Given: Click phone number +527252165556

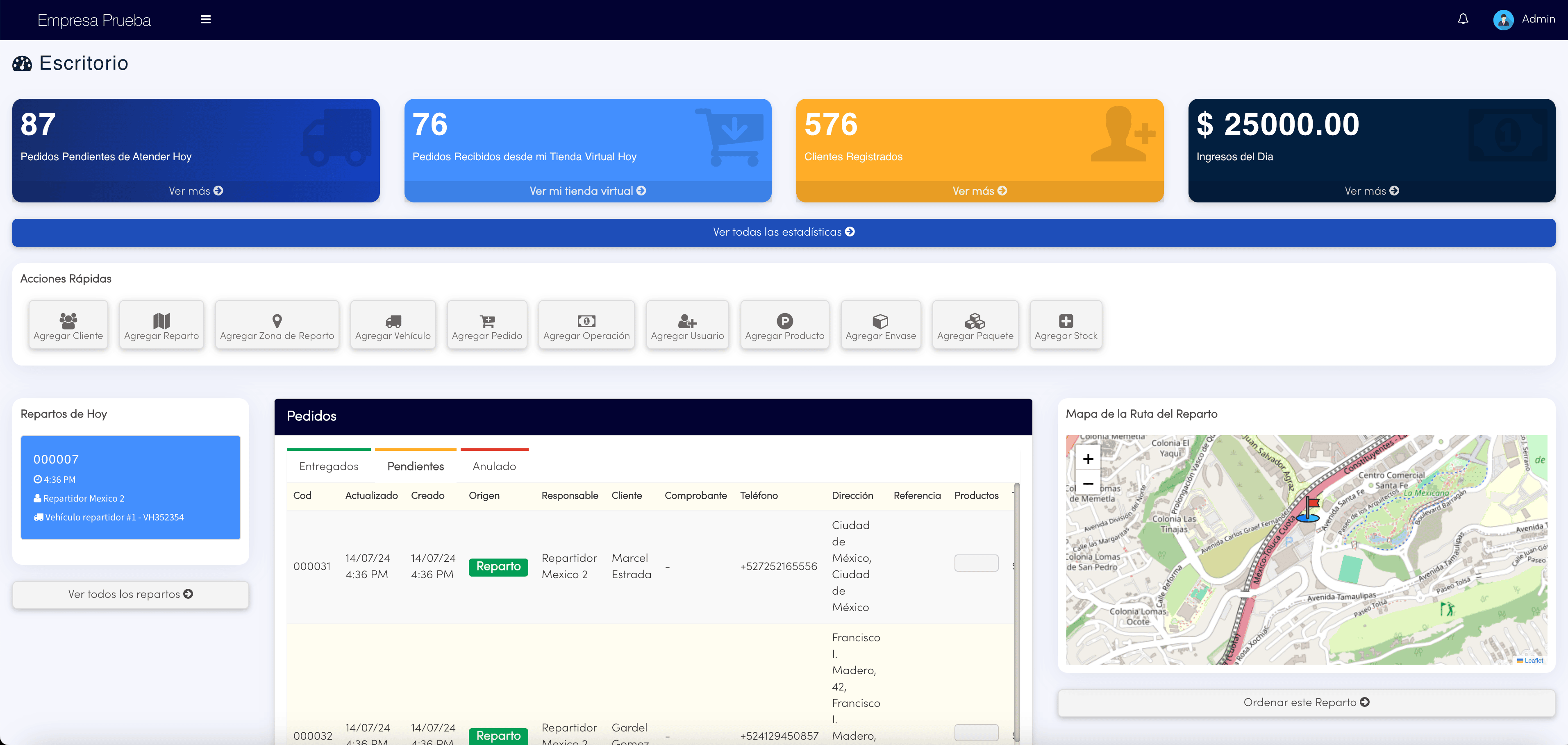Looking at the screenshot, I should click(779, 567).
